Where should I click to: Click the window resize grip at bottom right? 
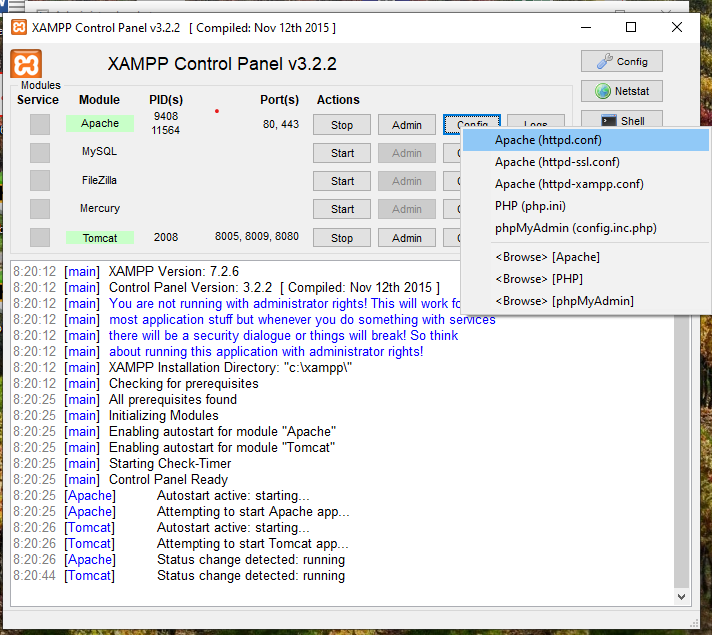click(x=694, y=623)
